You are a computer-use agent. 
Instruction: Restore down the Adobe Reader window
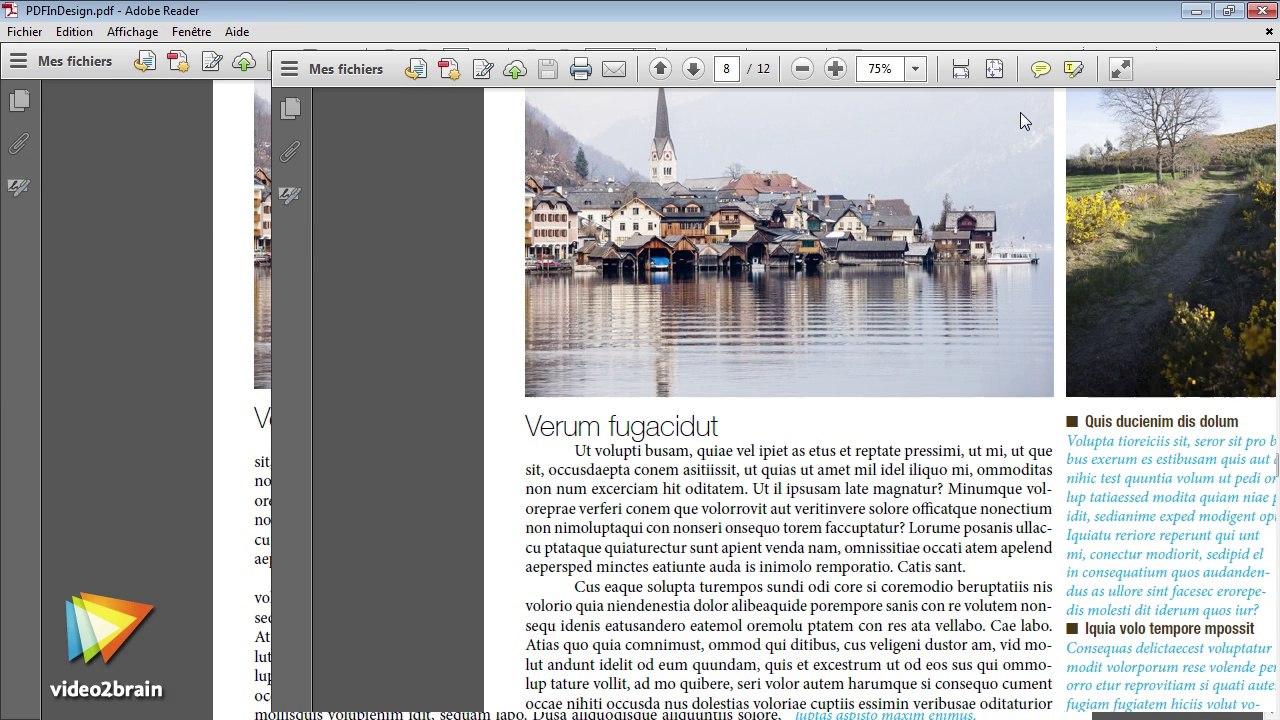[1227, 11]
